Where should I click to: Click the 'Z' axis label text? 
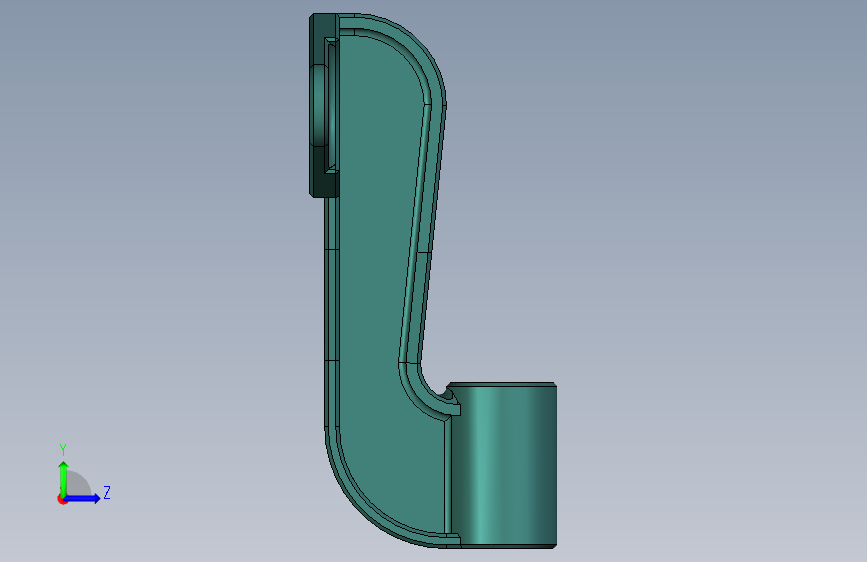(107, 492)
